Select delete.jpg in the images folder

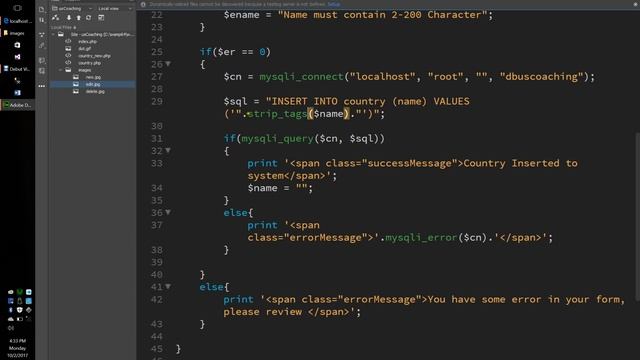pyautogui.click(x=95, y=91)
